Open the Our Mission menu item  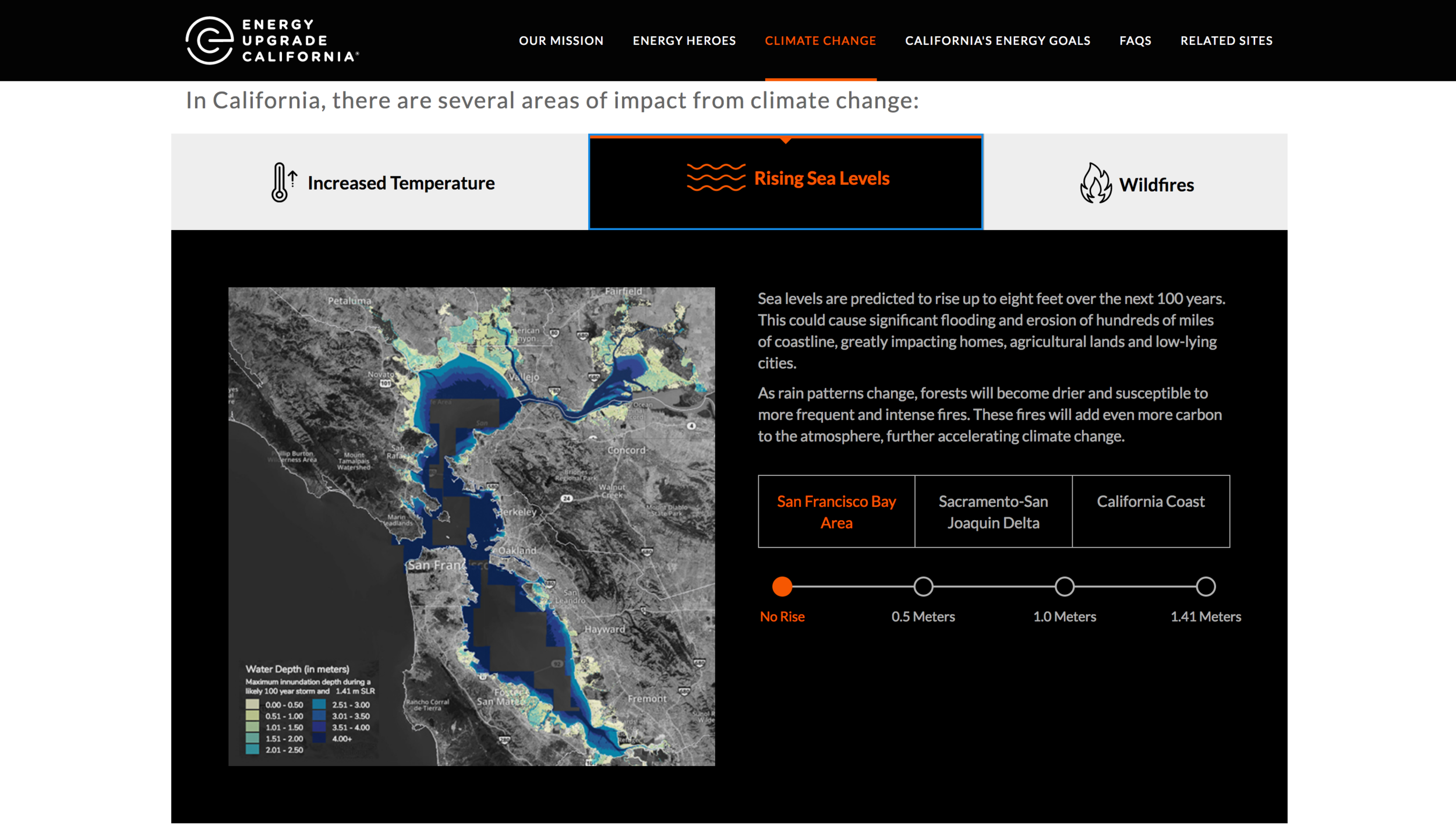point(561,41)
